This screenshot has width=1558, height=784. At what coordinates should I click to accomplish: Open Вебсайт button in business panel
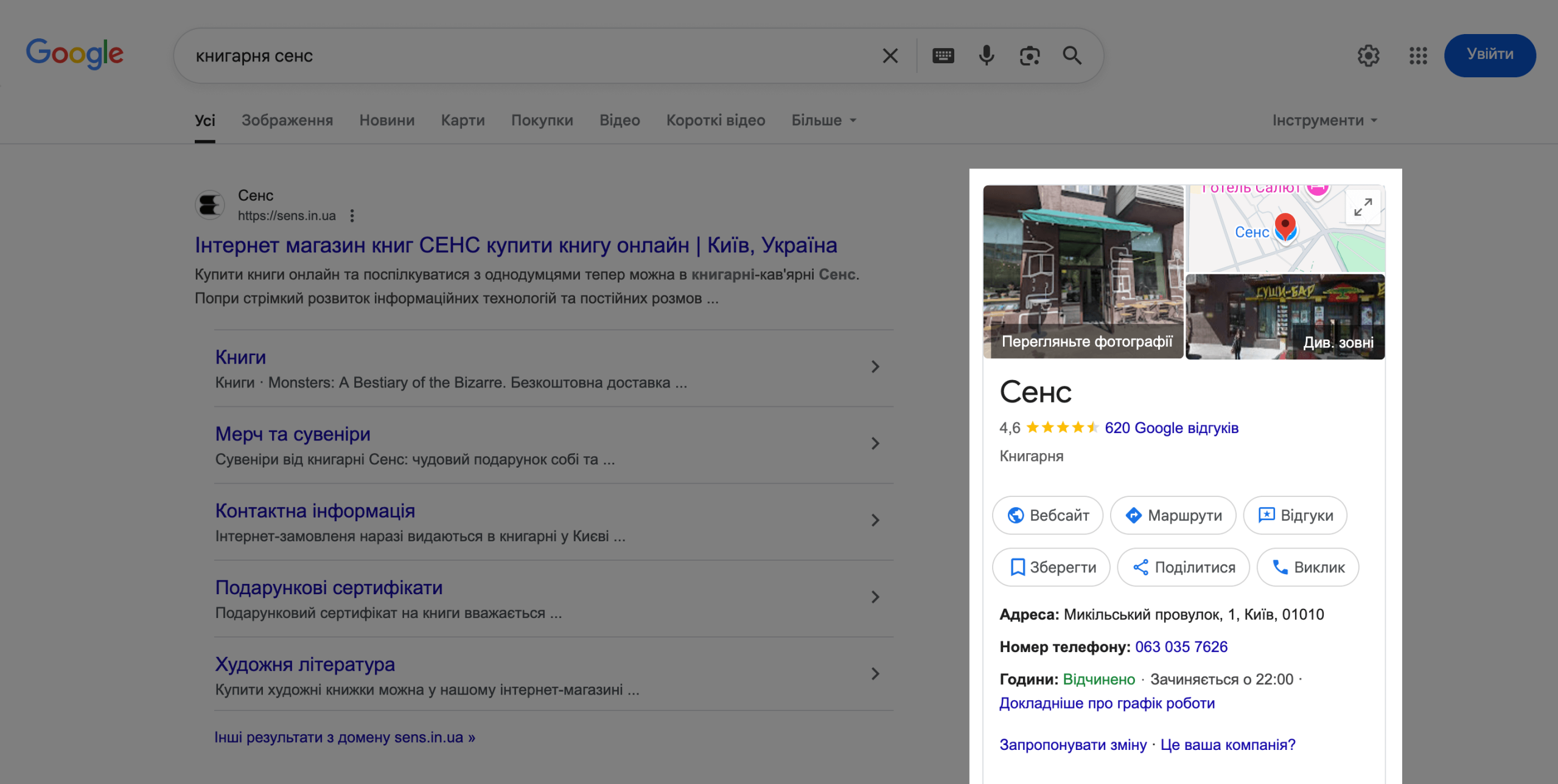(1047, 515)
